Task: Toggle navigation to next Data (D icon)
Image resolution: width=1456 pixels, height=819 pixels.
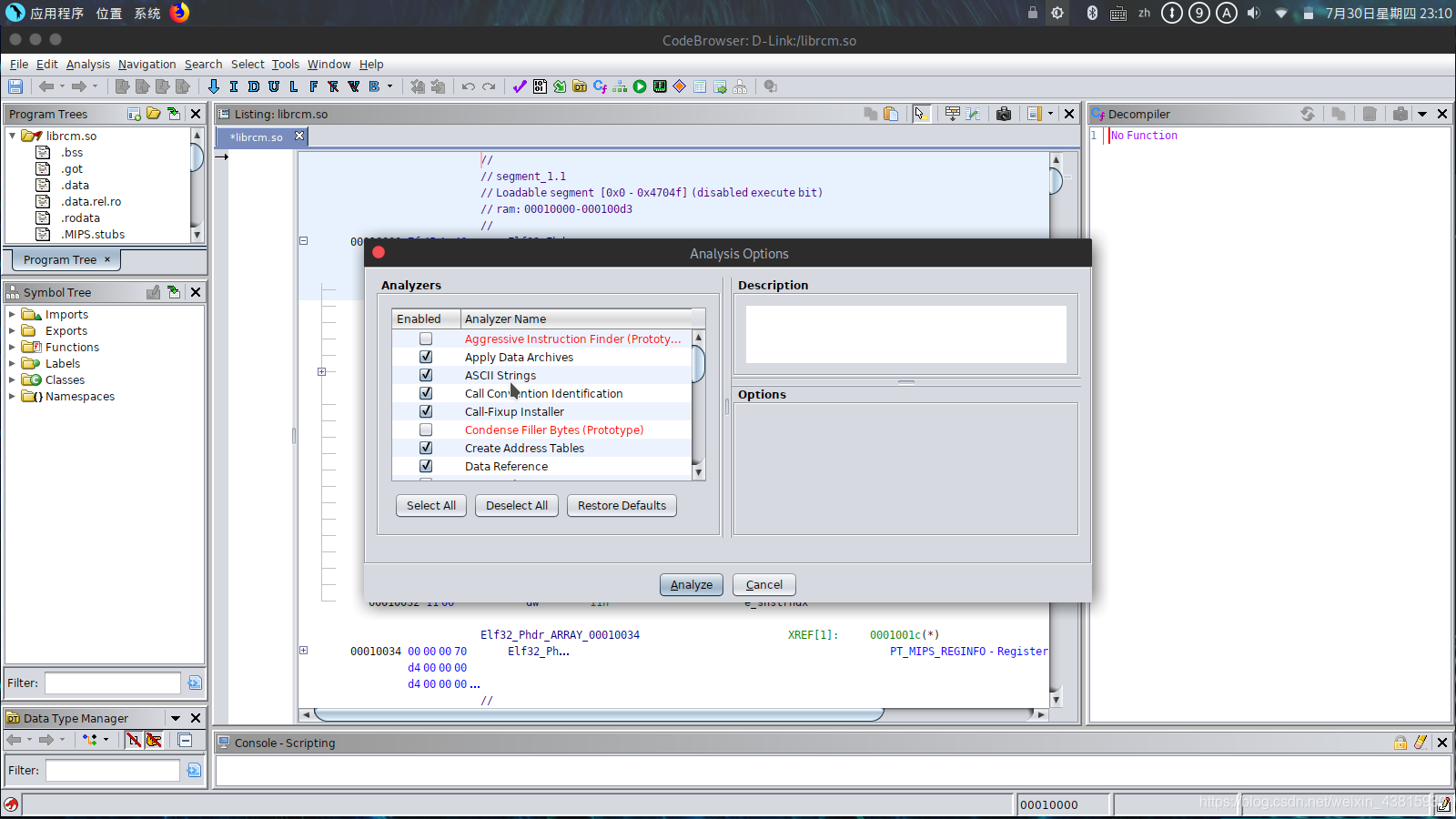Action: (x=254, y=86)
